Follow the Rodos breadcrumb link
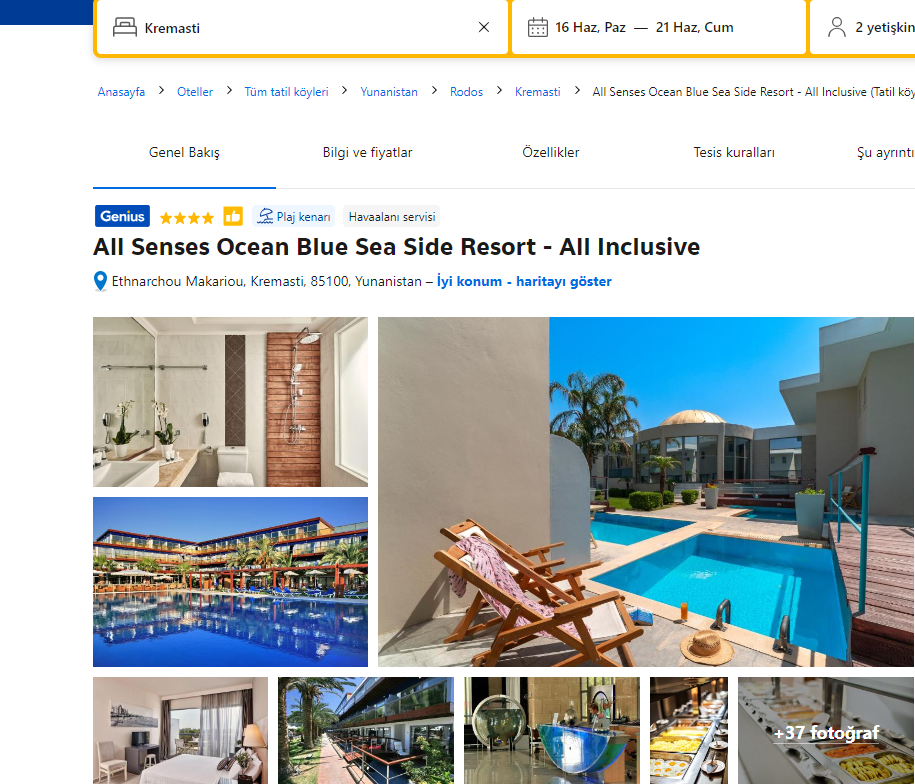Viewport: 915px width, 784px height. (466, 92)
